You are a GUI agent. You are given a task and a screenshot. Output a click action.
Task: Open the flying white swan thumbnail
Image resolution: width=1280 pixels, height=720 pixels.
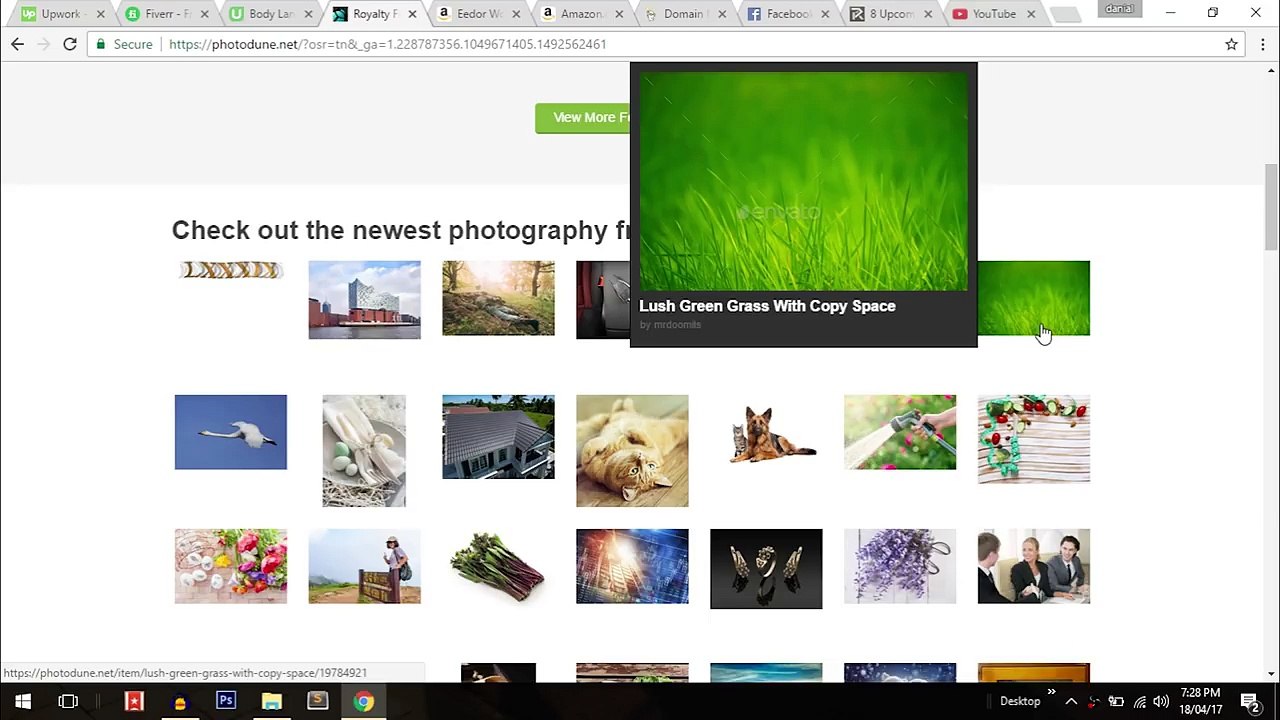pyautogui.click(x=230, y=432)
